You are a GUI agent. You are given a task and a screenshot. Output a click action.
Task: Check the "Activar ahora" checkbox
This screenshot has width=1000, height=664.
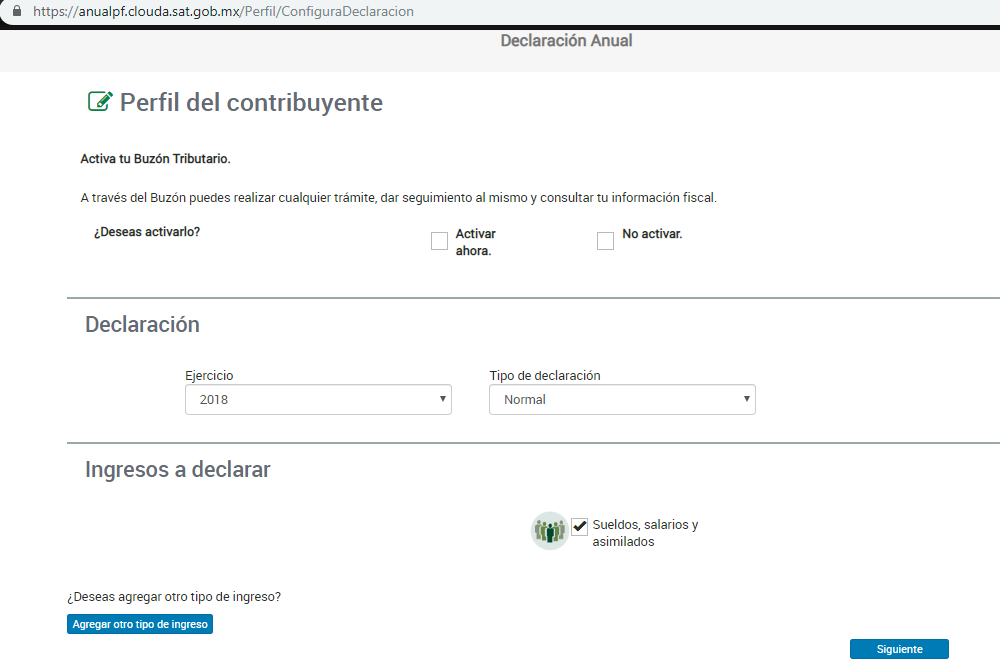click(x=439, y=240)
